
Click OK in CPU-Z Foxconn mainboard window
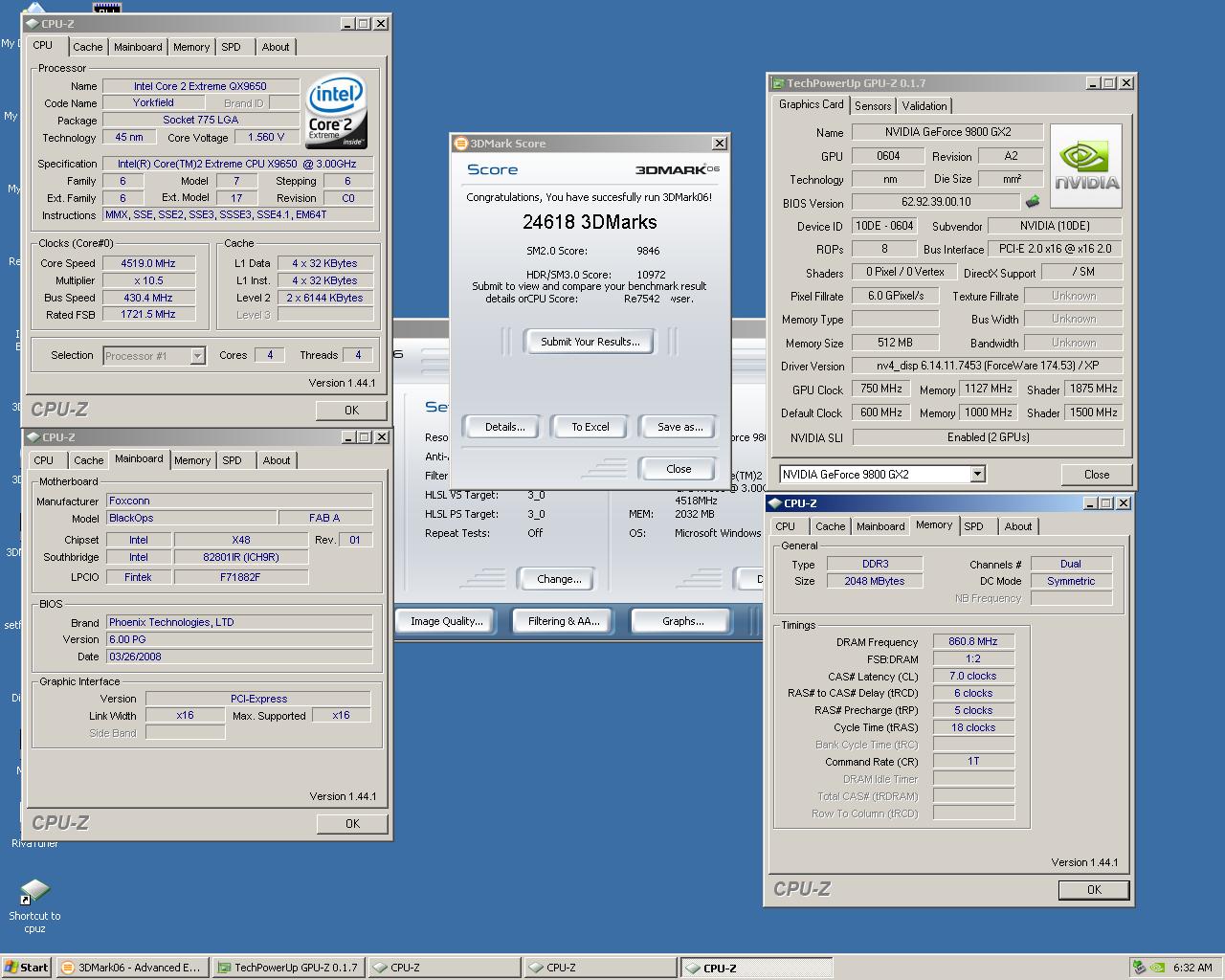[x=352, y=823]
